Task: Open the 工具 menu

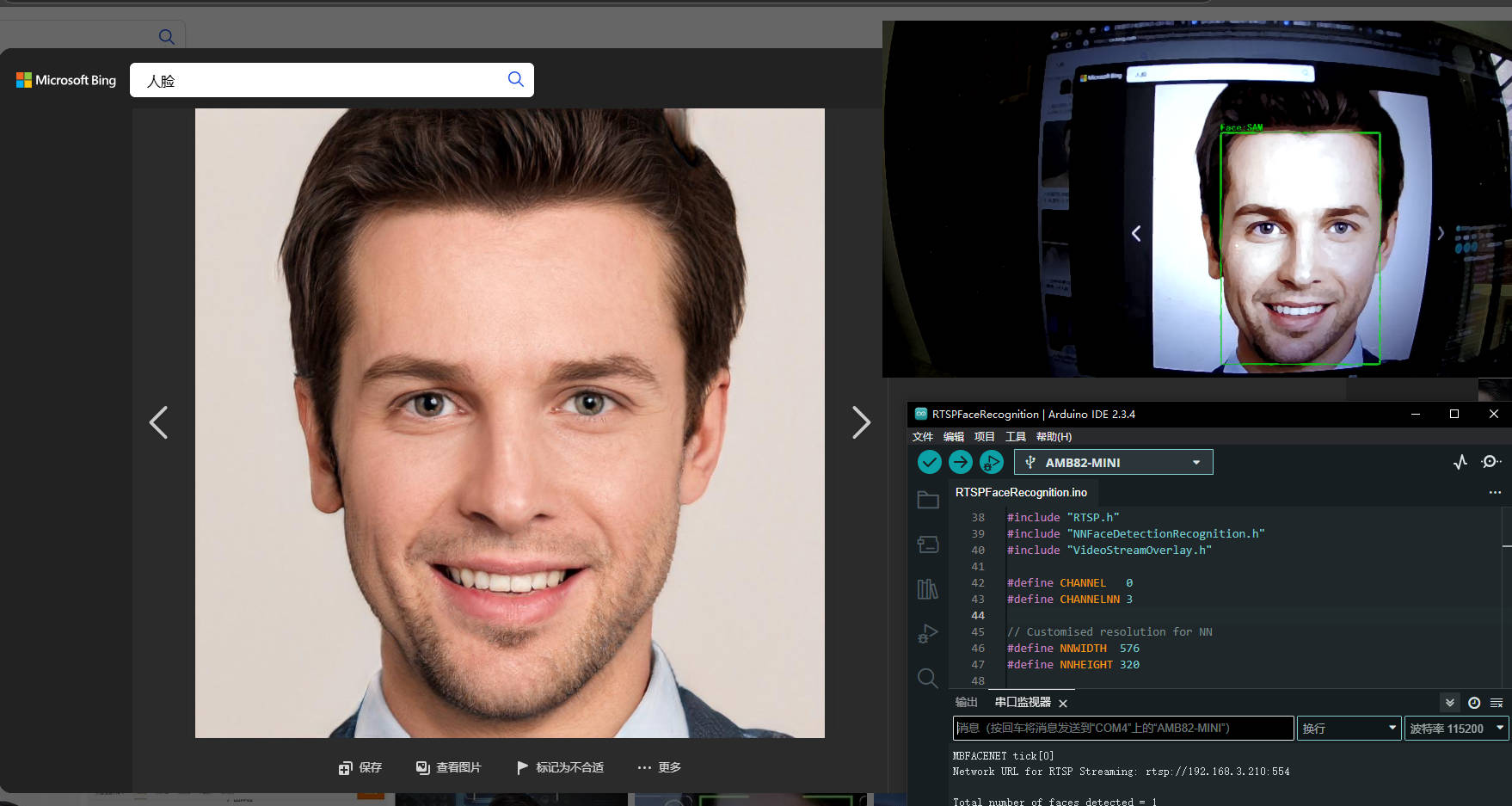Action: [1016, 437]
